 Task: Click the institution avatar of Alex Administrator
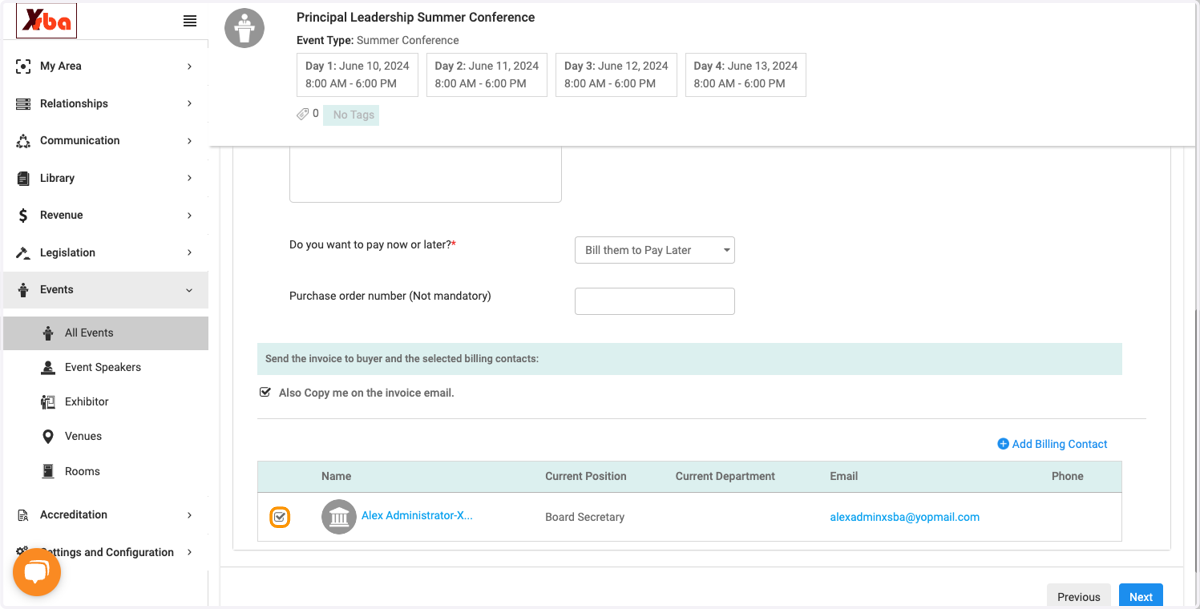[x=339, y=517]
